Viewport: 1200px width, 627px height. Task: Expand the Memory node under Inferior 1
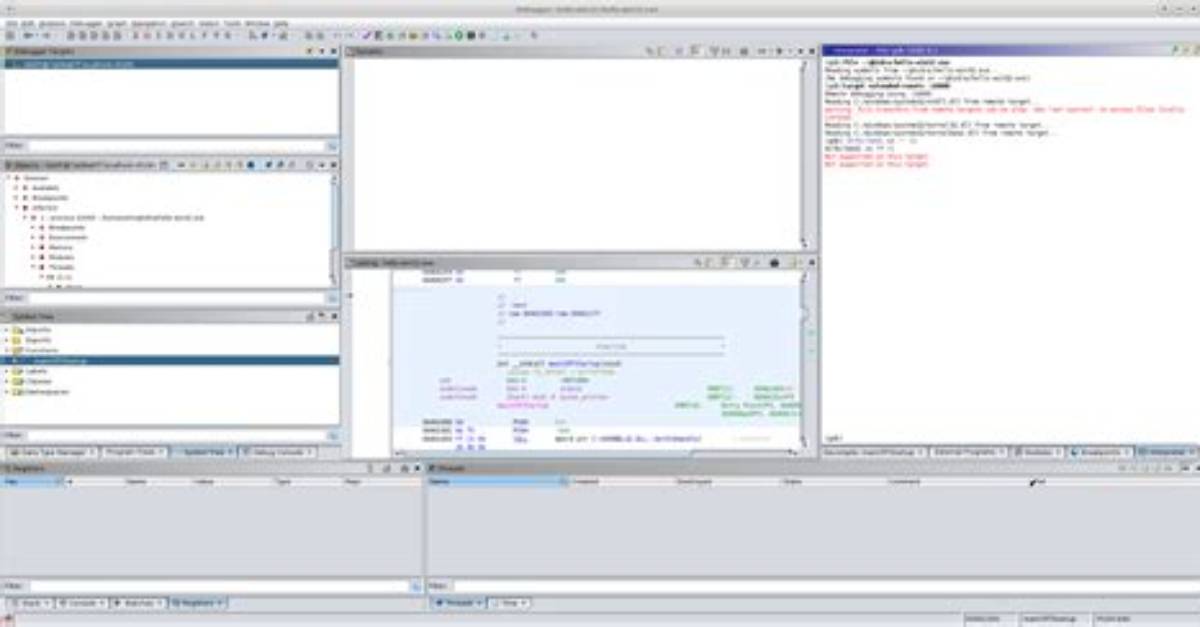[34, 247]
